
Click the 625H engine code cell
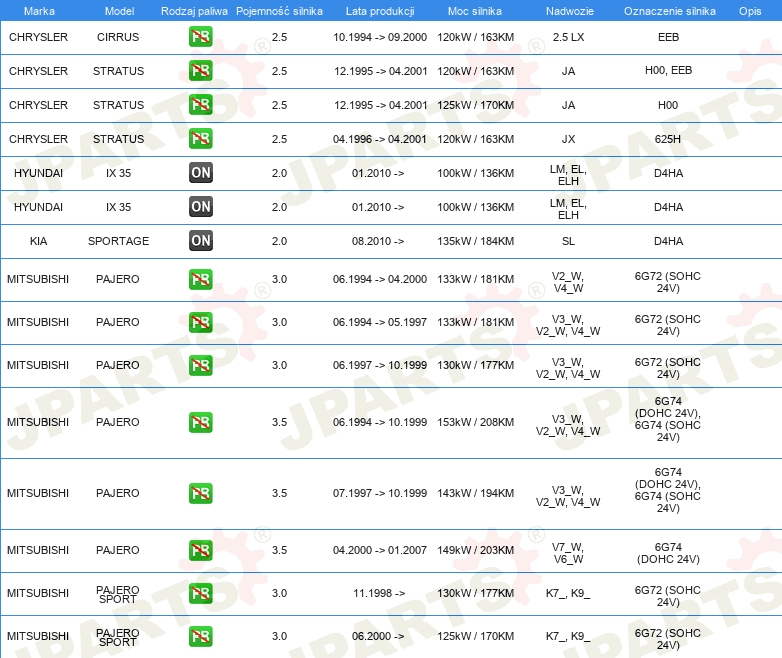[x=668, y=139]
